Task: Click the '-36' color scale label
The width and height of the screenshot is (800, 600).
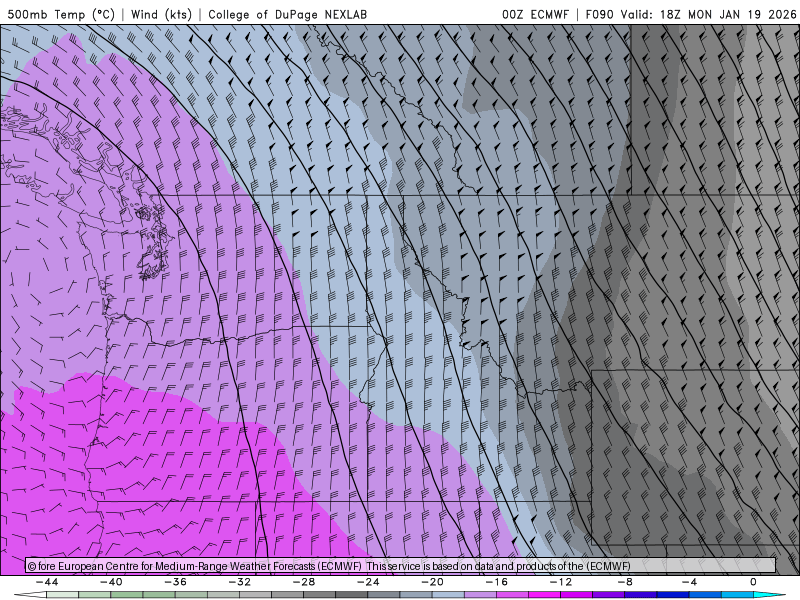Action: (176, 582)
